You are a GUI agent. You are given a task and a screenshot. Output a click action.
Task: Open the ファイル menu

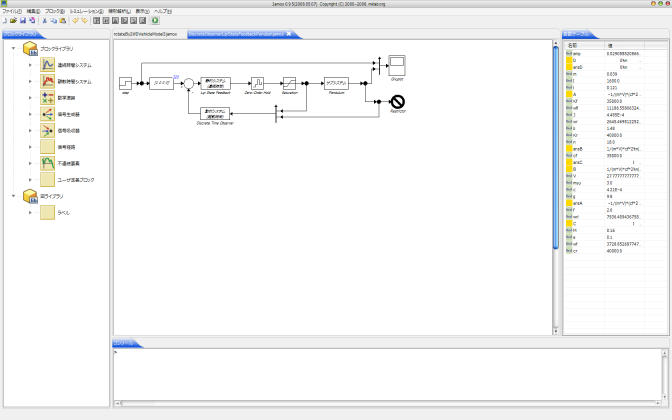tap(11, 10)
